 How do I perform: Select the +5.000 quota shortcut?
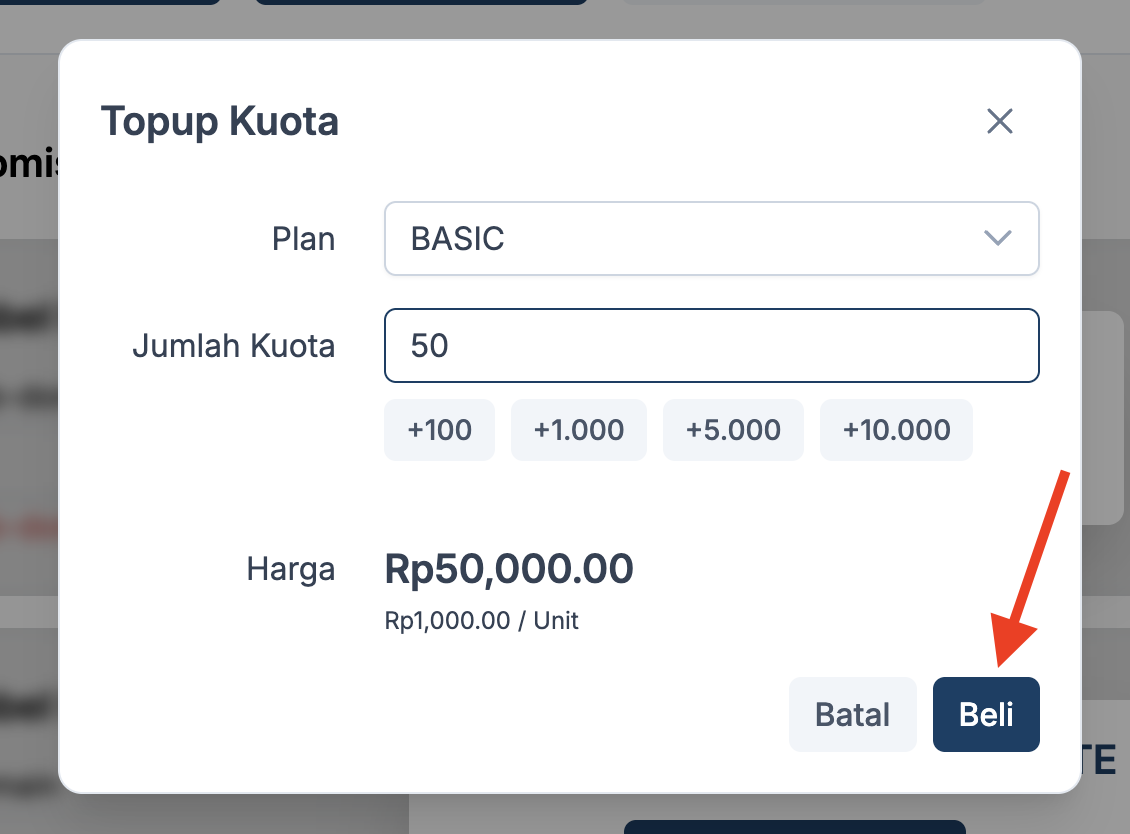pyautogui.click(x=733, y=430)
